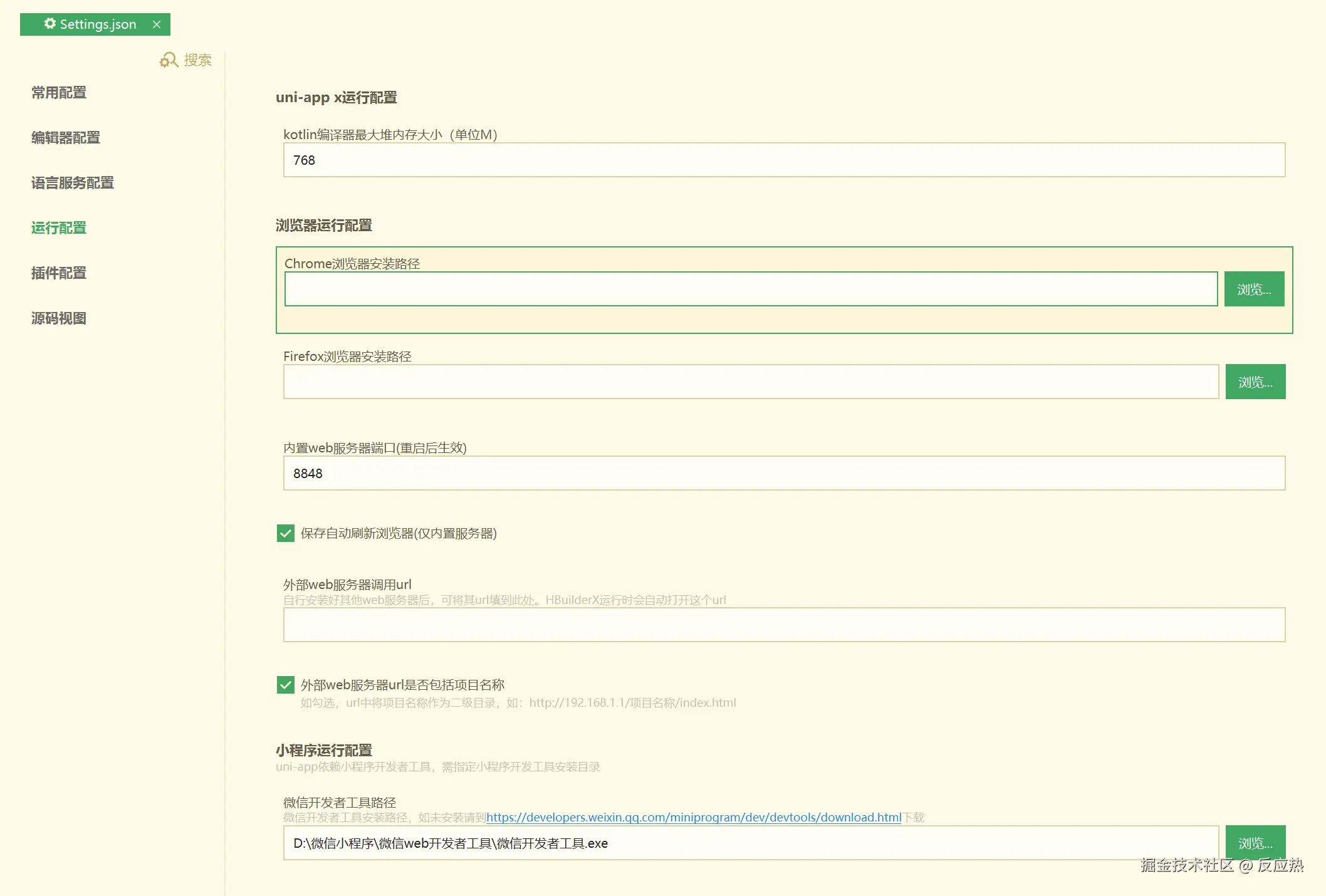Click Firefox browser install path field
The width and height of the screenshot is (1326, 896).
tap(750, 382)
